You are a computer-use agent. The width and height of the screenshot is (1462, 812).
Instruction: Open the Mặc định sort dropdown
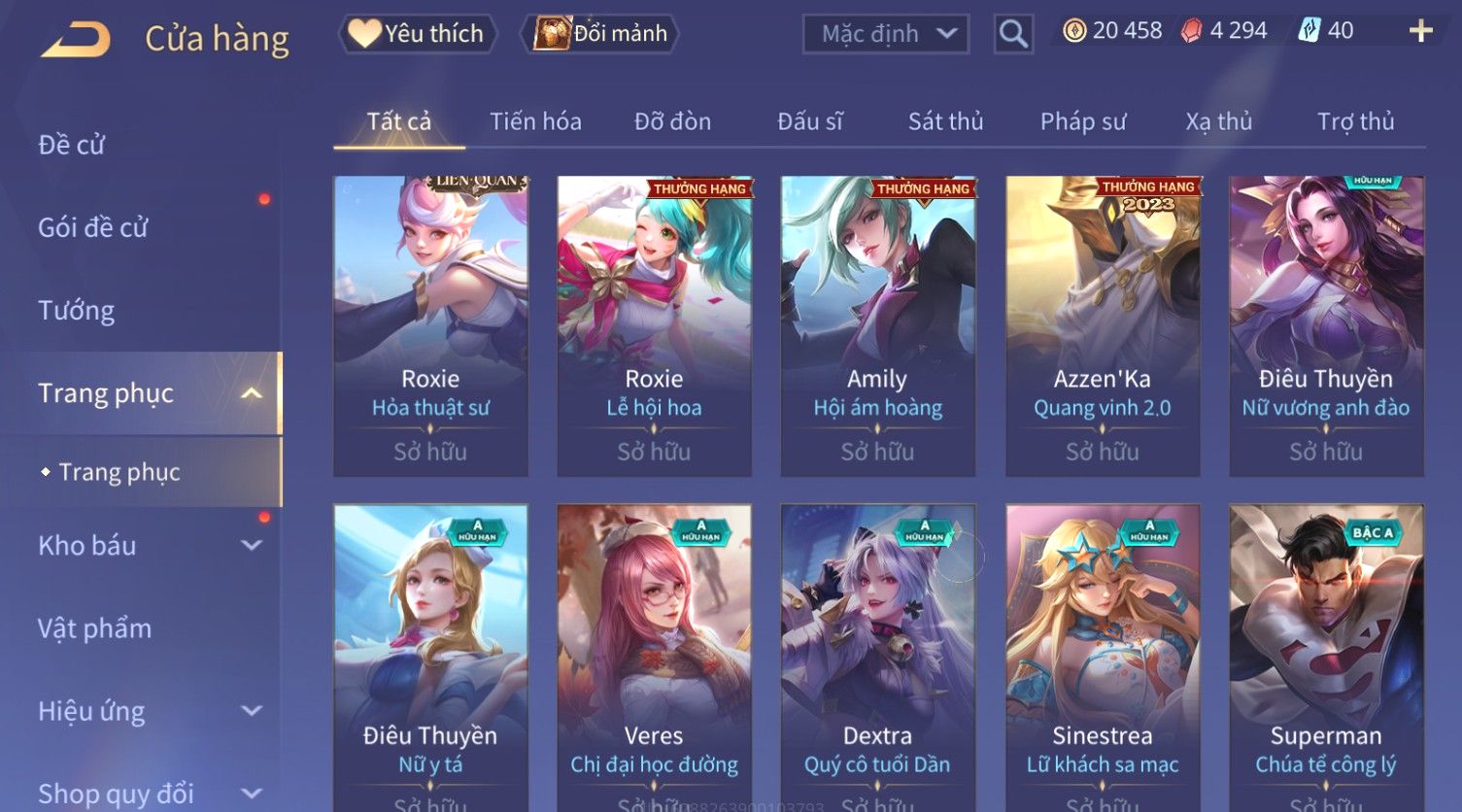pyautogui.click(x=886, y=34)
